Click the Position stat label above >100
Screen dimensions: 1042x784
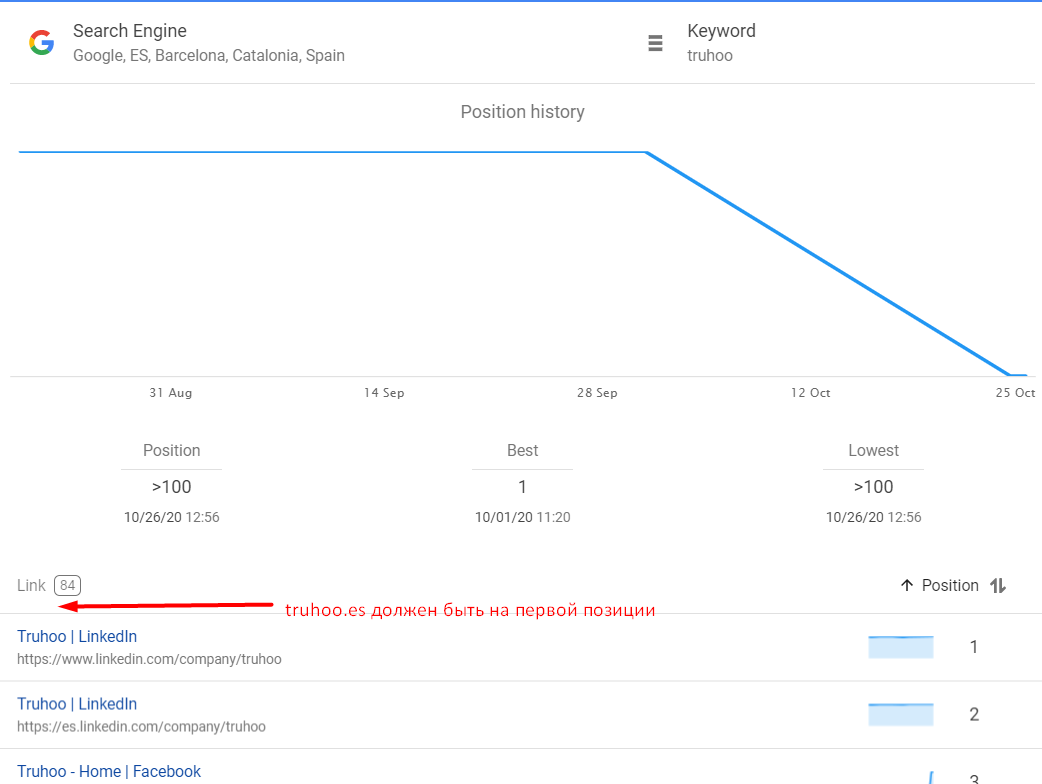171,450
